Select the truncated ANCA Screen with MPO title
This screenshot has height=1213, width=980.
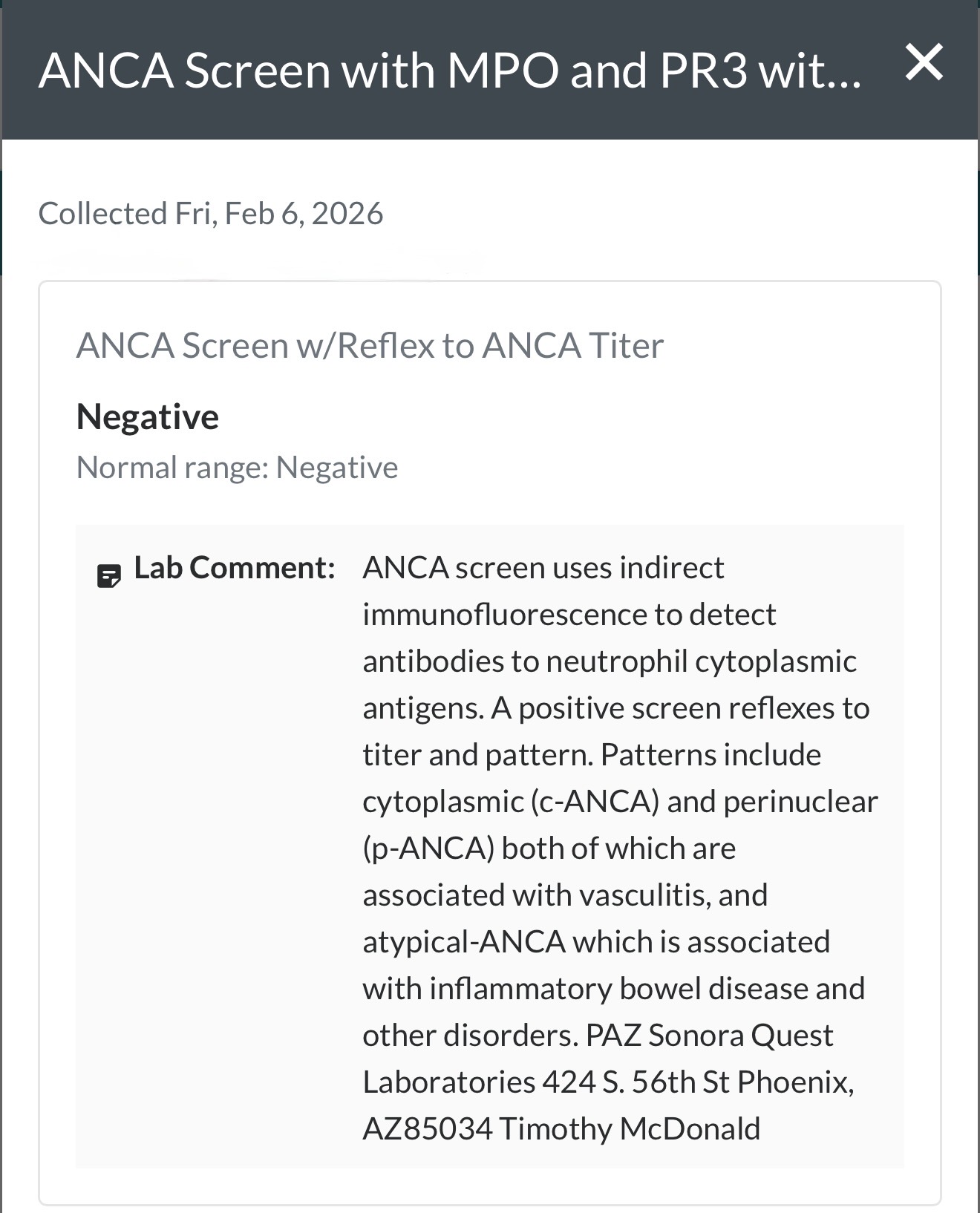click(450, 71)
